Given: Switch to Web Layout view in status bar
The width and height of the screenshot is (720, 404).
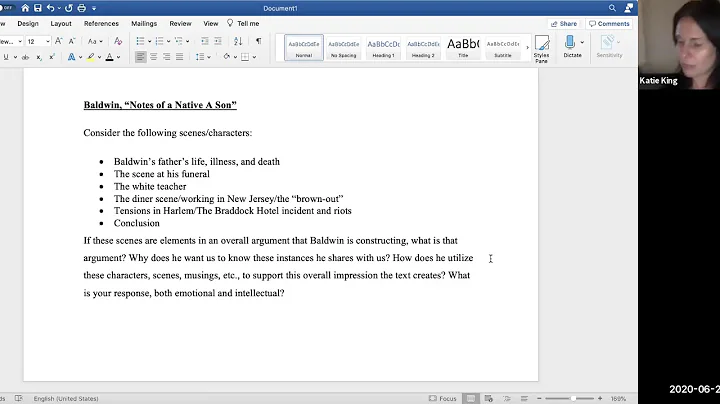Looking at the screenshot, I should tap(489, 398).
